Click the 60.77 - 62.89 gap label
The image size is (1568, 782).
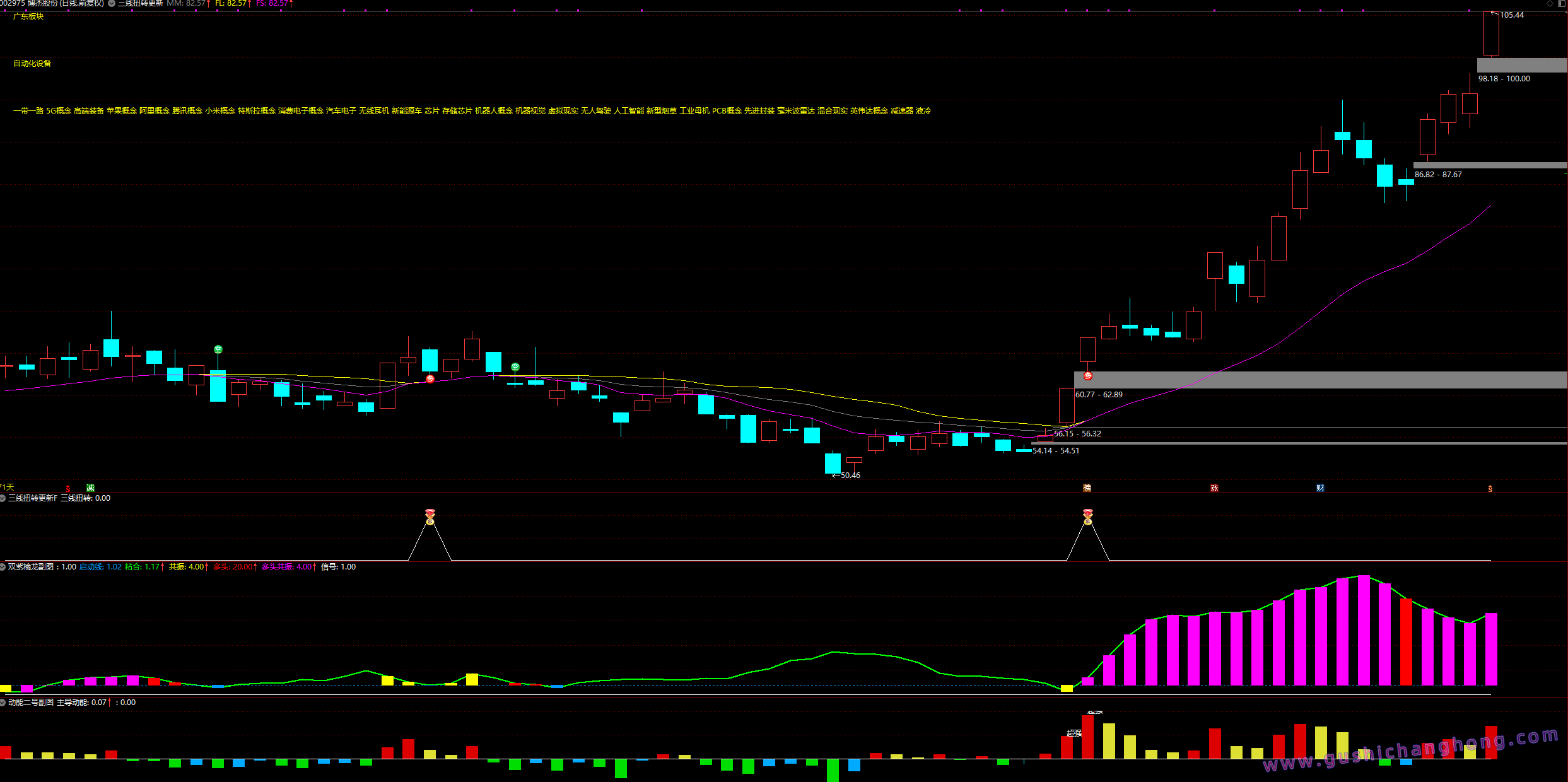[x=1099, y=395]
